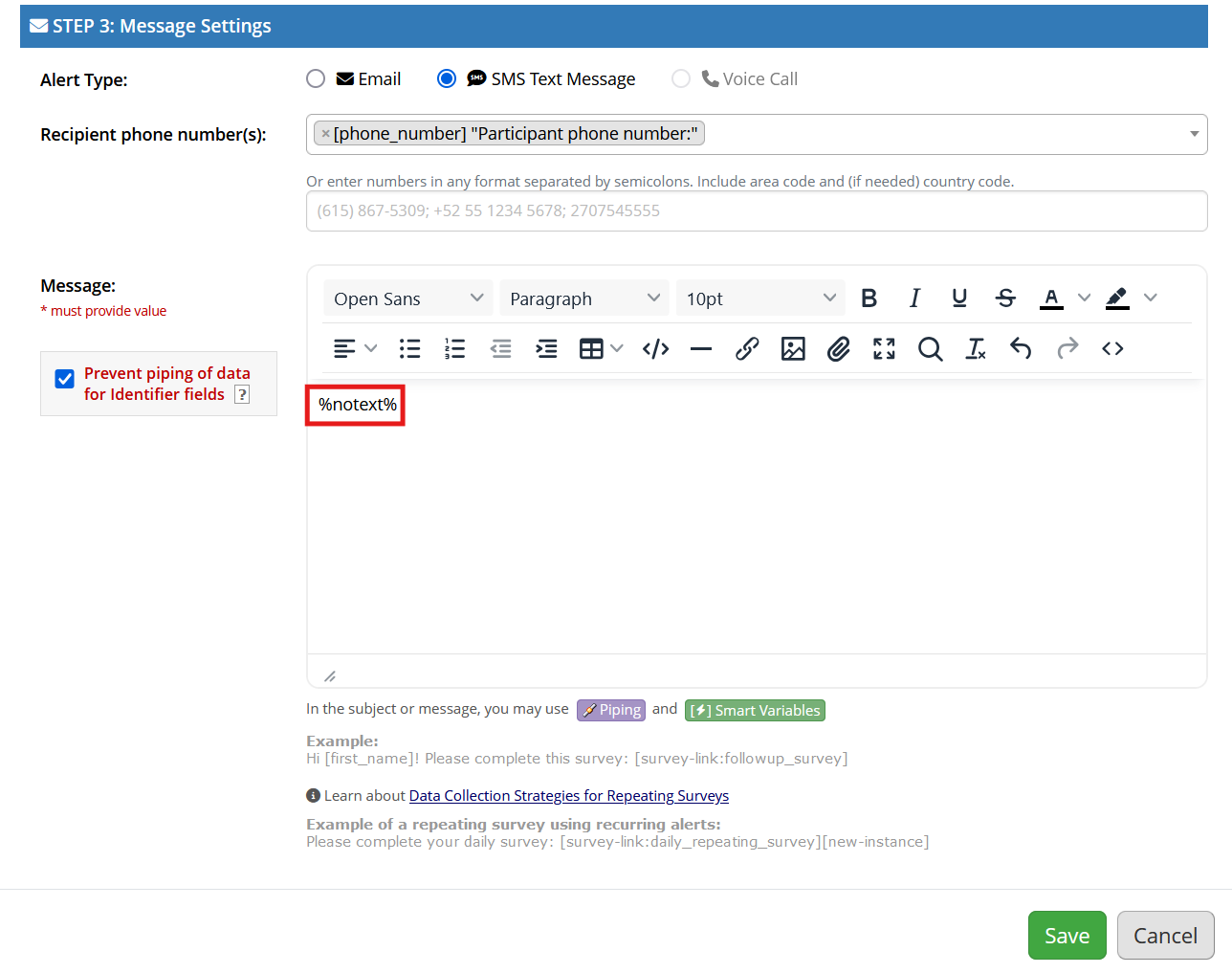Viewport: 1232px width, 973px height.
Task: Cancel the alert setup
Action: [1166, 936]
